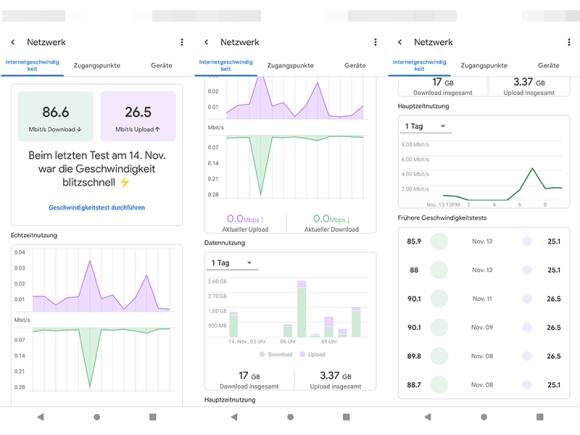
Task: Tap Android recents button on right screen
Action: (x=540, y=417)
